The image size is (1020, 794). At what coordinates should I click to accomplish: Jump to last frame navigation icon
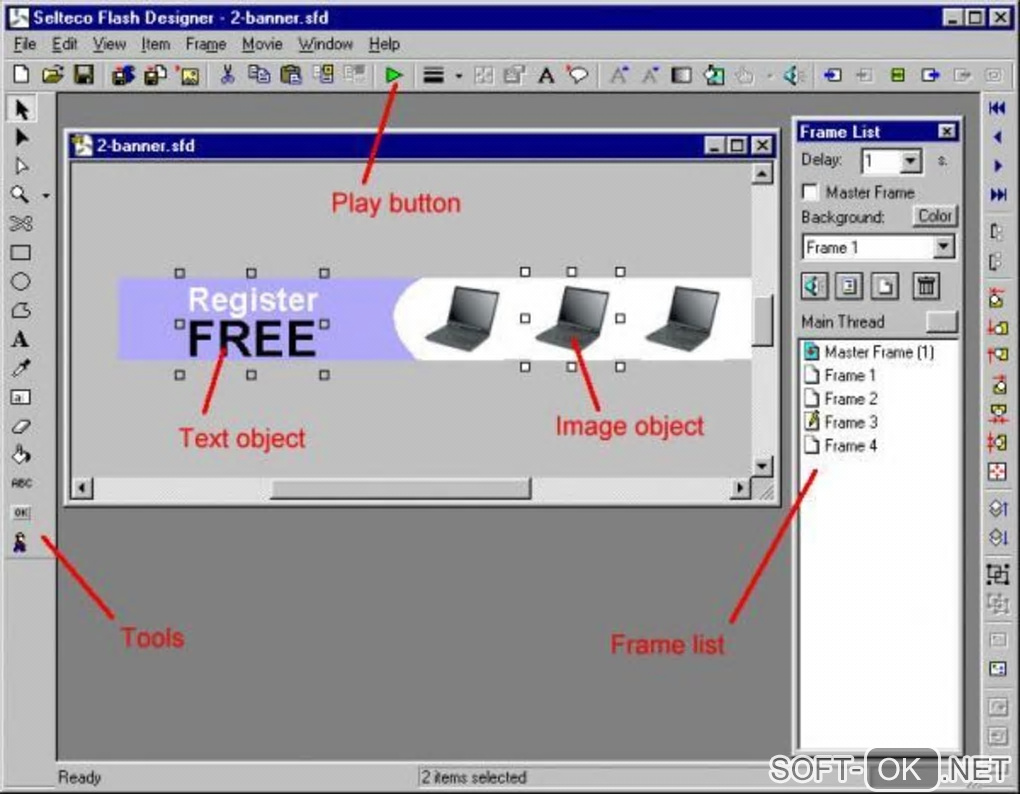(x=997, y=194)
